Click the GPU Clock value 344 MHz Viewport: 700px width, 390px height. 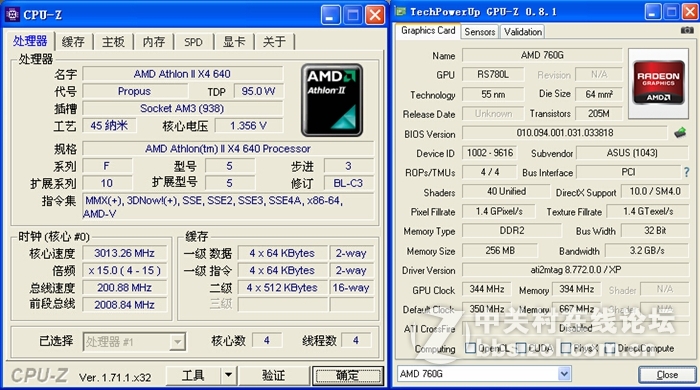486,289
